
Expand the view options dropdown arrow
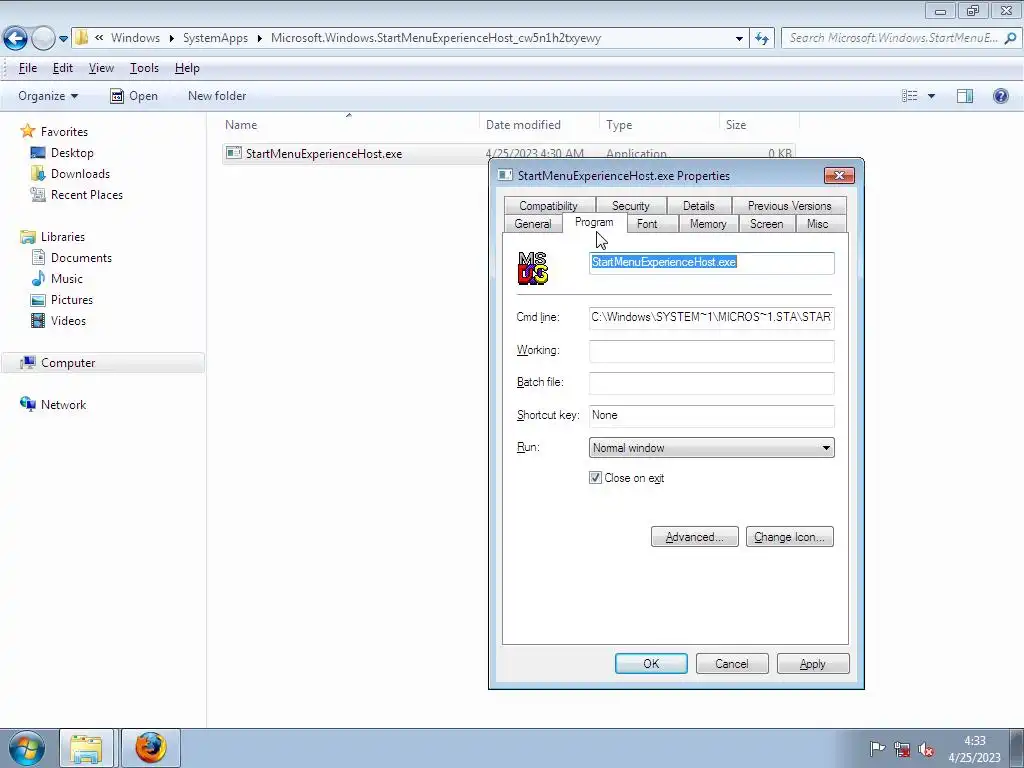(x=931, y=96)
